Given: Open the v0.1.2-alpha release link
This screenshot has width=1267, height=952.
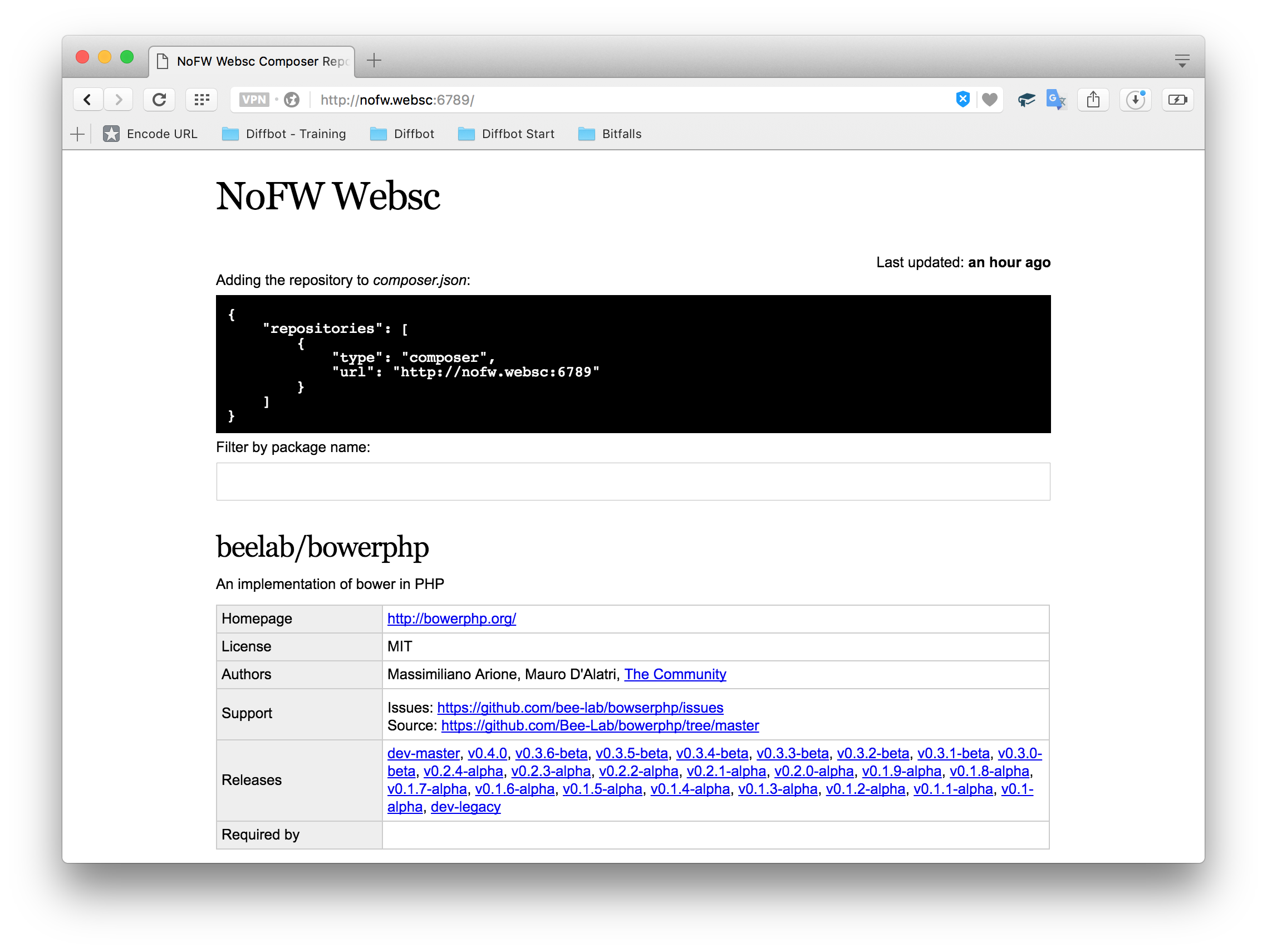Looking at the screenshot, I should [x=866, y=789].
